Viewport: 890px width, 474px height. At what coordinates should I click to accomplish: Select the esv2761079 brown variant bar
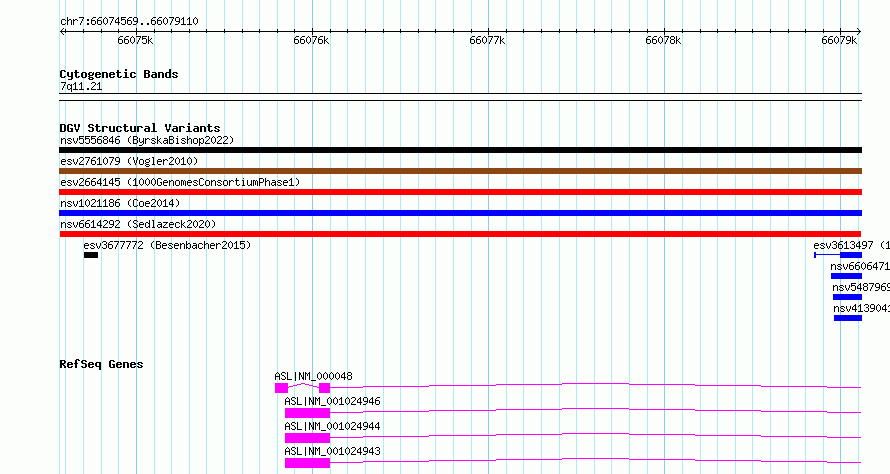460,171
